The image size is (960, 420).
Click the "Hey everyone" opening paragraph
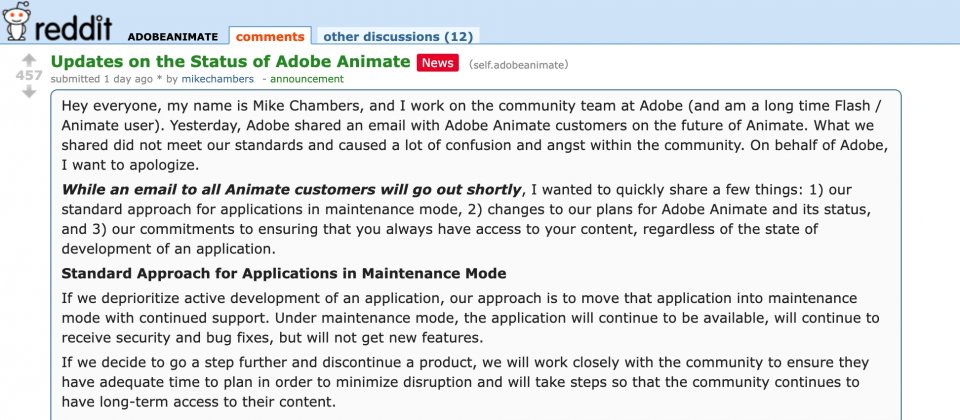[x=470, y=135]
